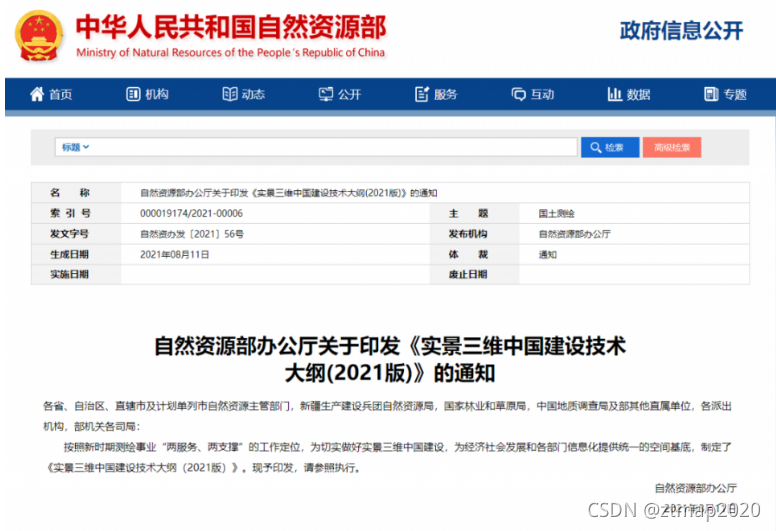Select the 自然资办发〔2021〕56号 document number
The image size is (776, 531).
tap(192, 234)
